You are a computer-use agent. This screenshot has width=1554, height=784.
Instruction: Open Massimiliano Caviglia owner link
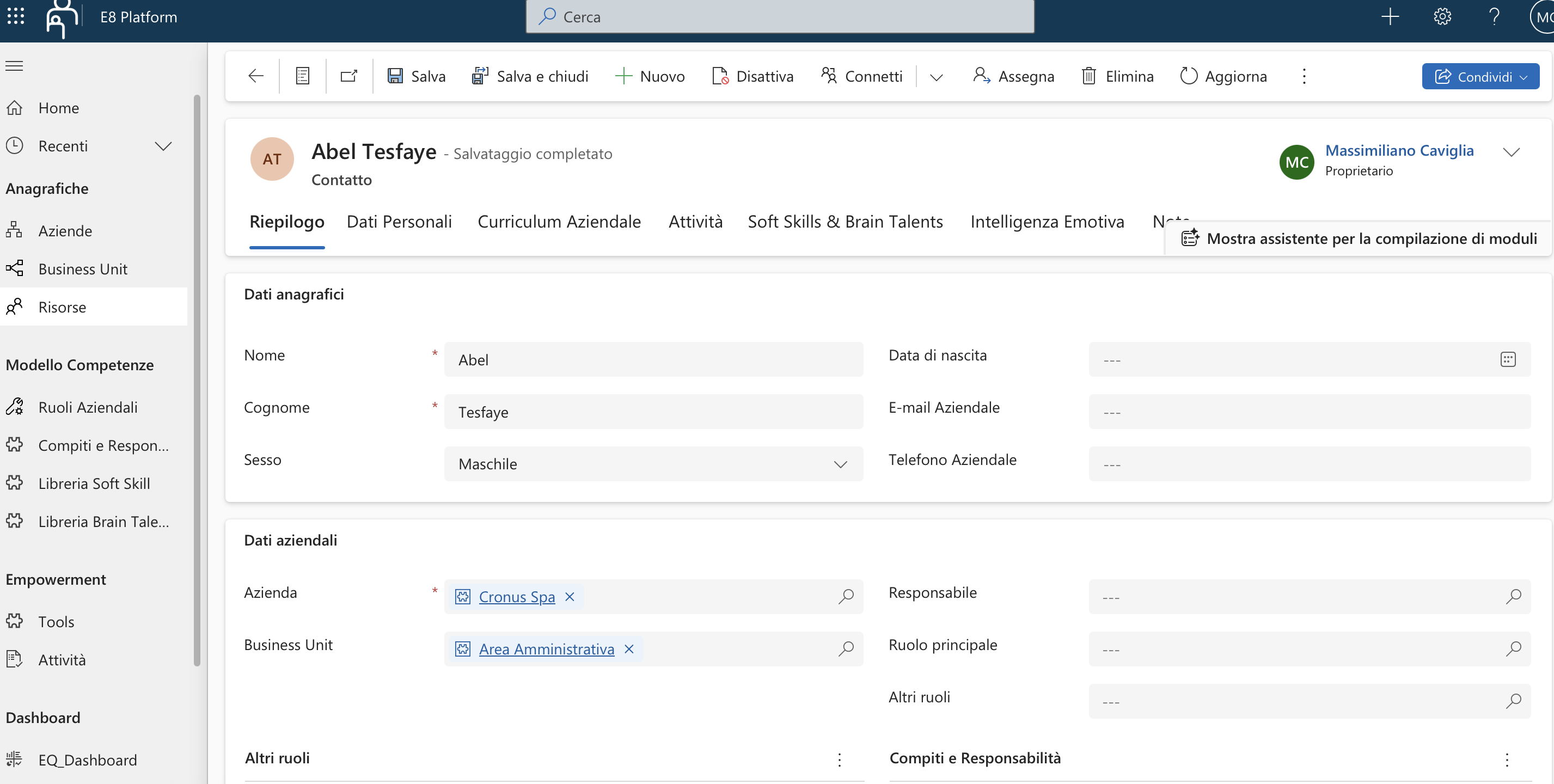[1399, 150]
